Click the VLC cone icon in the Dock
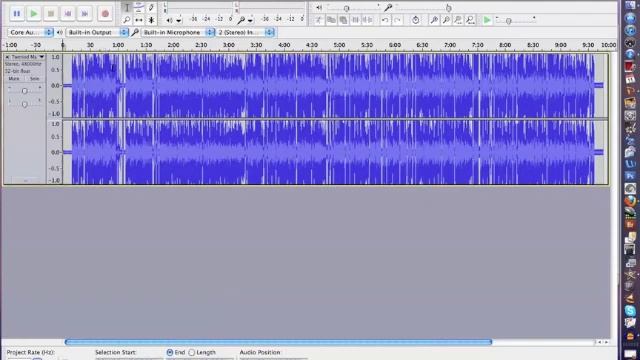The height and width of the screenshot is (360, 640). tap(630, 298)
